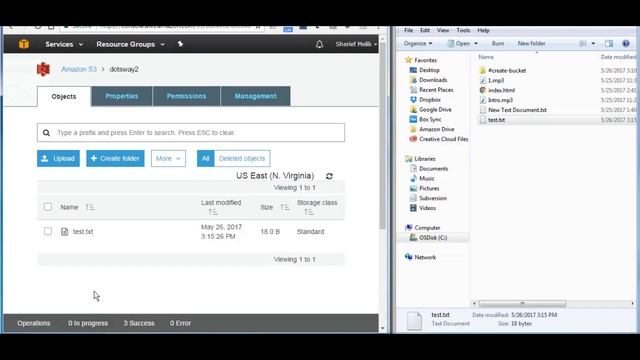Screen dimensions: 640x360
Task: Tick the checkbox for test.txt row
Action: click(48, 231)
